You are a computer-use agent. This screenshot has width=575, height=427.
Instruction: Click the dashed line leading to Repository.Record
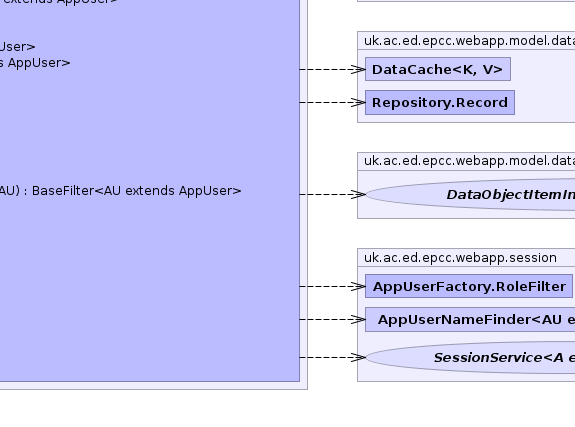pyautogui.click(x=325, y=102)
